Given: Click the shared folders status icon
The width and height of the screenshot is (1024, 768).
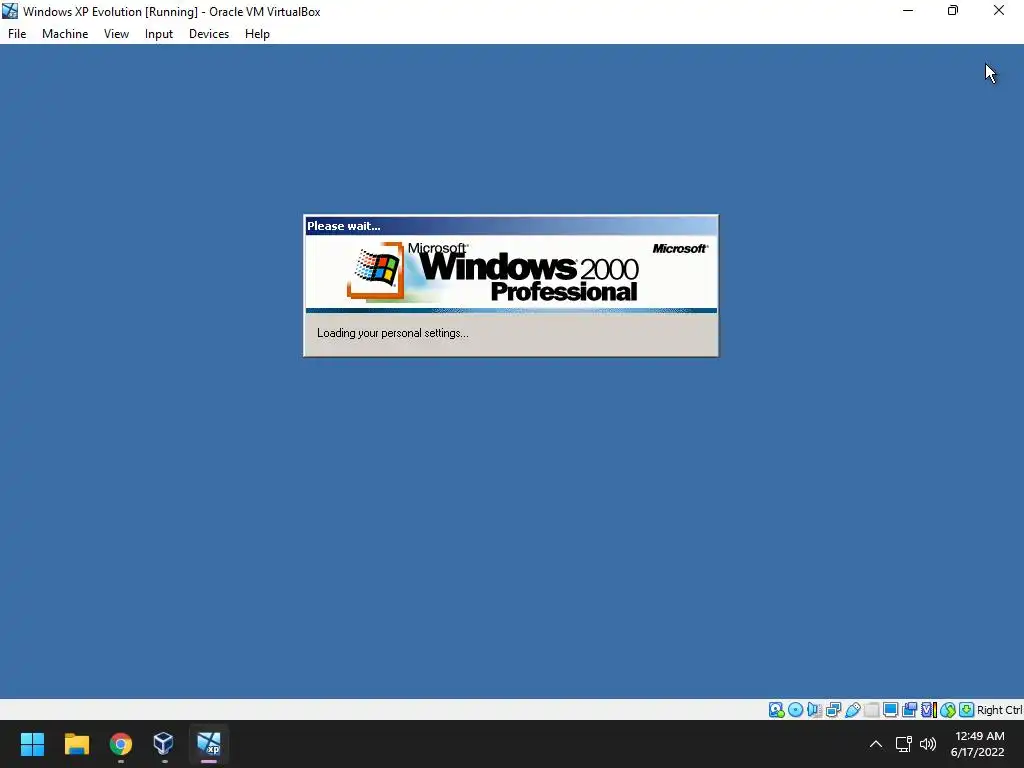Looking at the screenshot, I should pyautogui.click(x=871, y=710).
